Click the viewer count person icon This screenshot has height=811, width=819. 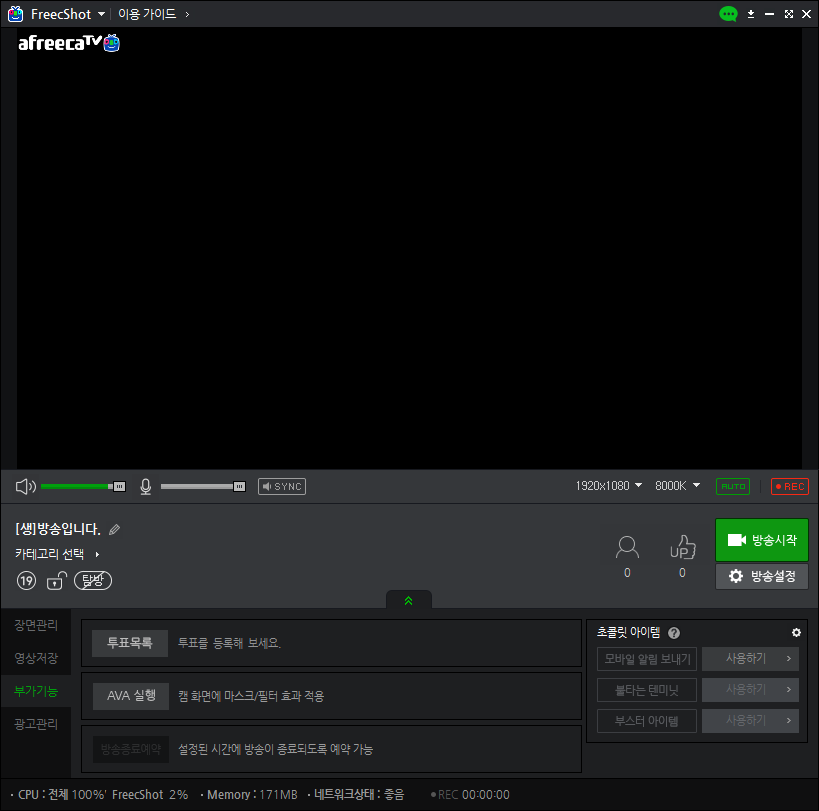click(627, 547)
